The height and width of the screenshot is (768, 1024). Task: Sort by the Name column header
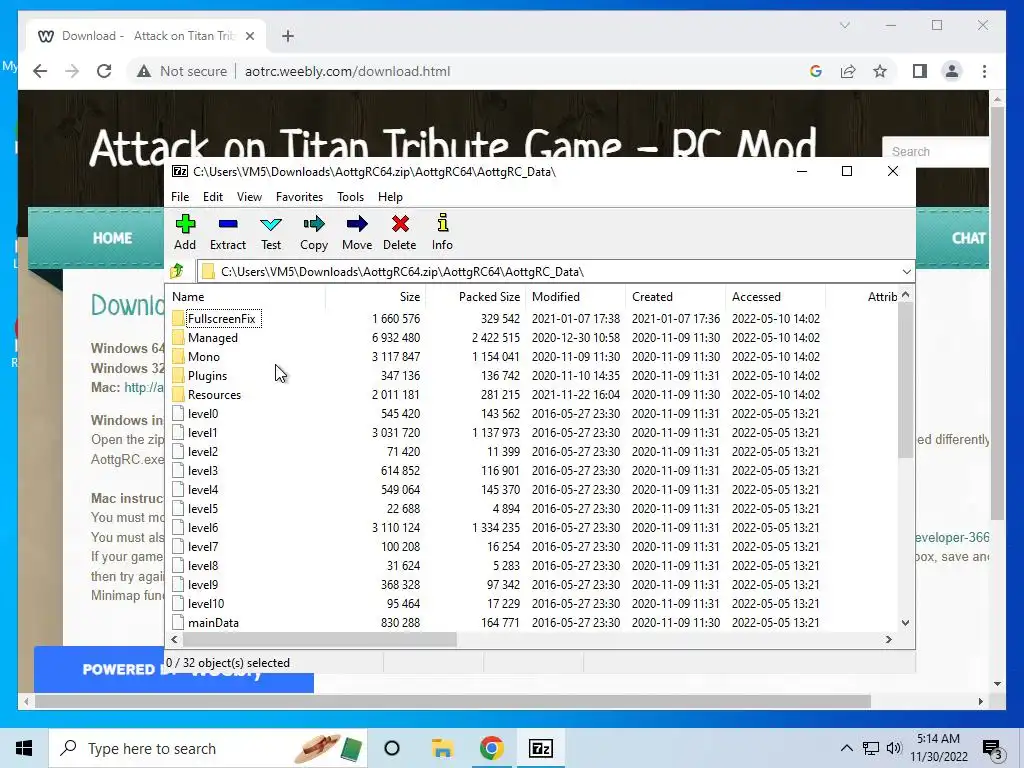pyautogui.click(x=246, y=296)
